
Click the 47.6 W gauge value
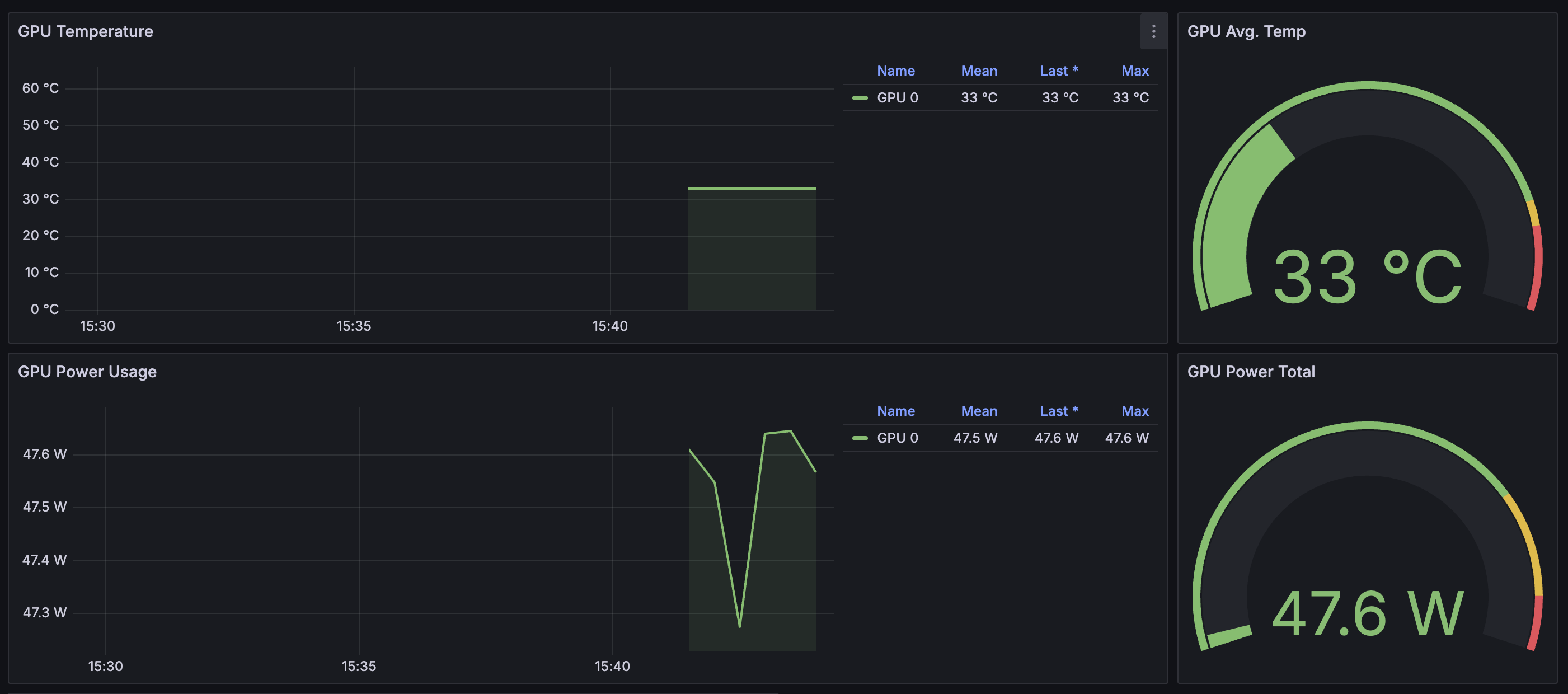click(1367, 615)
